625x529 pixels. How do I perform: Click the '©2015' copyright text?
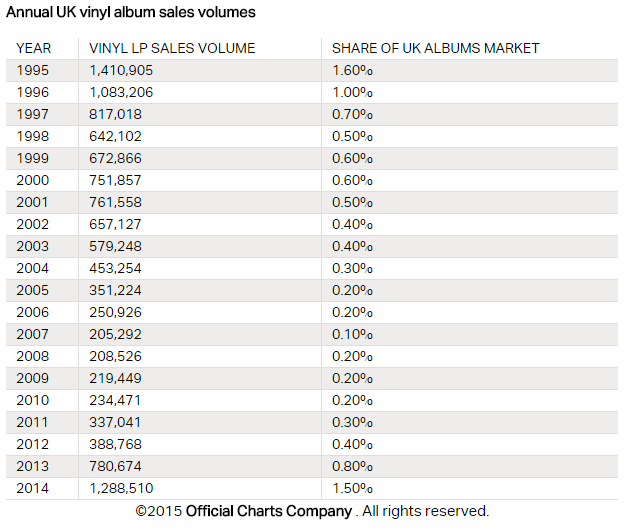[x=159, y=511]
